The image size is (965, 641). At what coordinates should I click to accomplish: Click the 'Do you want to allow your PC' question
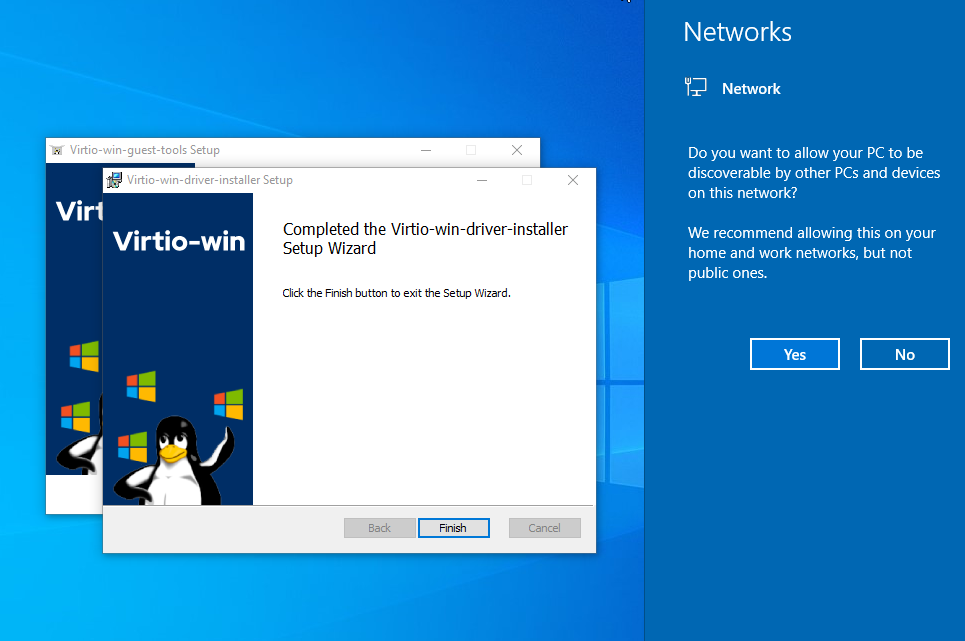[814, 173]
